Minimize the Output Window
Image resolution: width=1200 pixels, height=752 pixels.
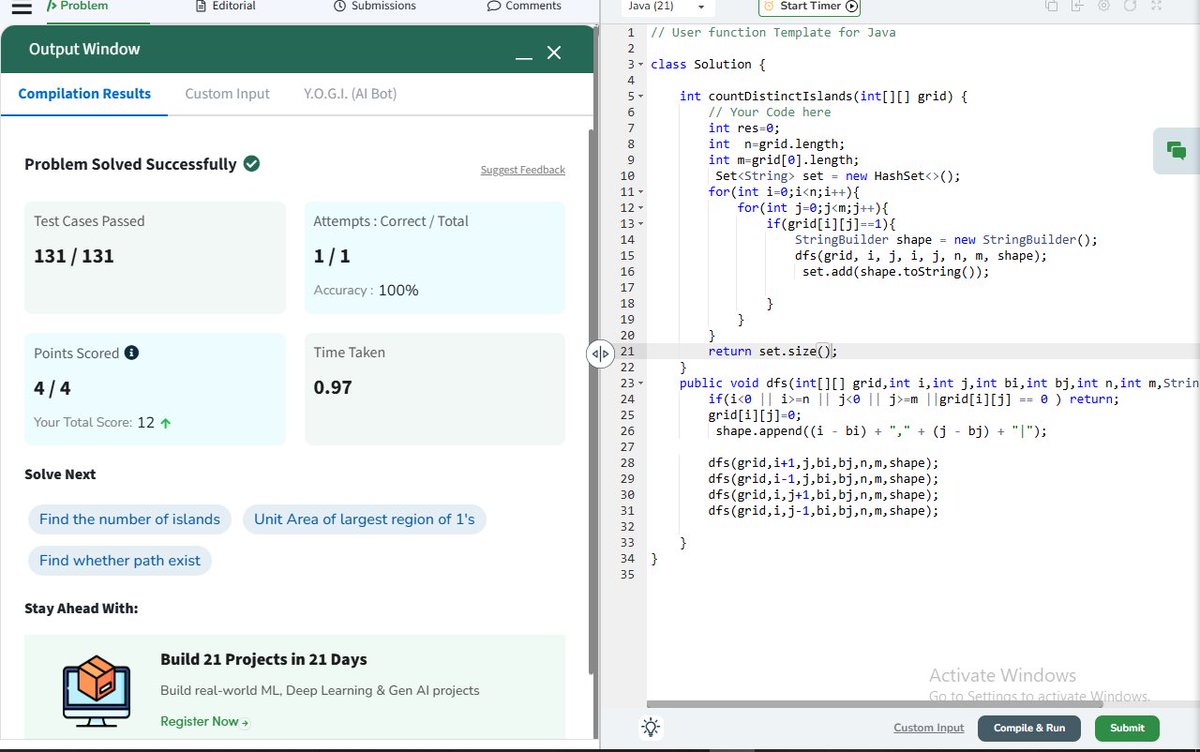point(524,56)
